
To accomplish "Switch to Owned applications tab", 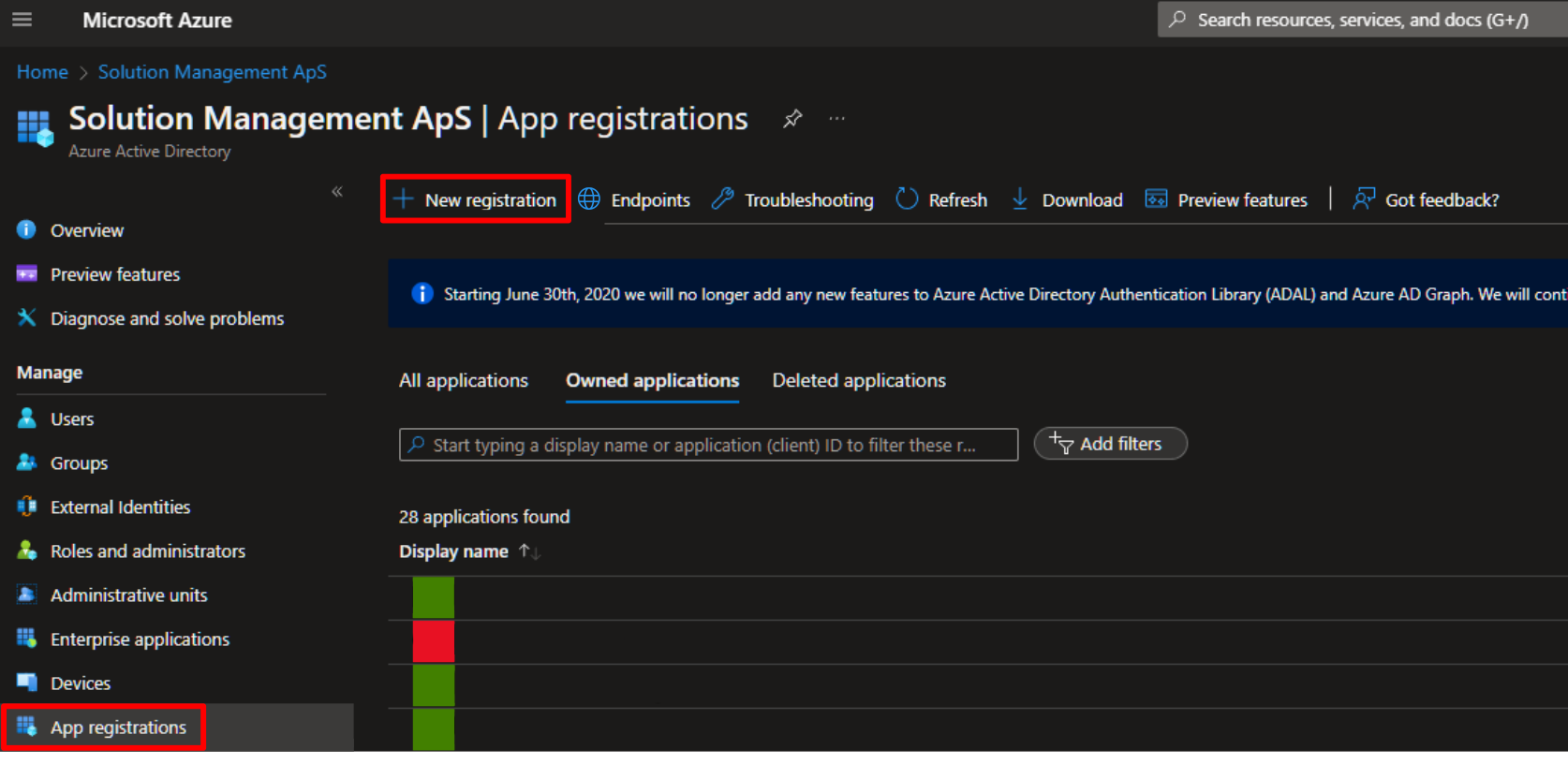I will point(652,380).
